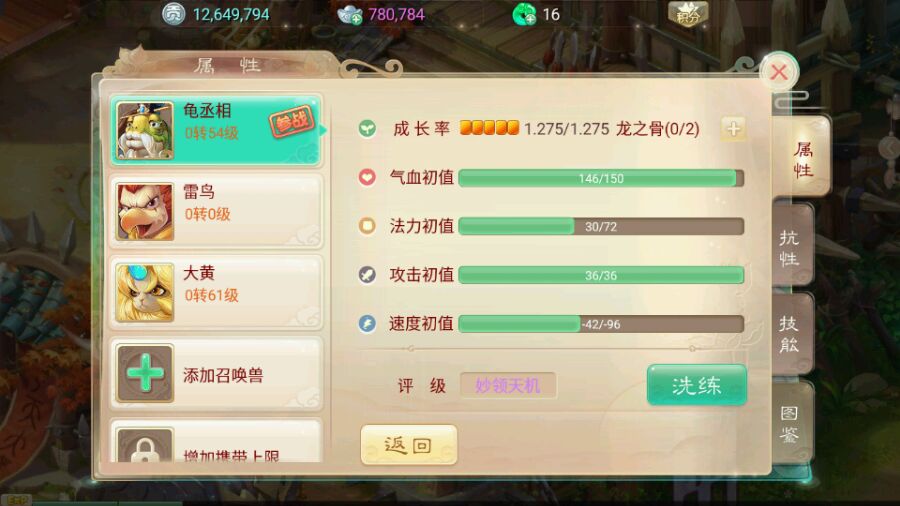
Task: Choose the 大黄 pet entry
Action: click(x=216, y=293)
